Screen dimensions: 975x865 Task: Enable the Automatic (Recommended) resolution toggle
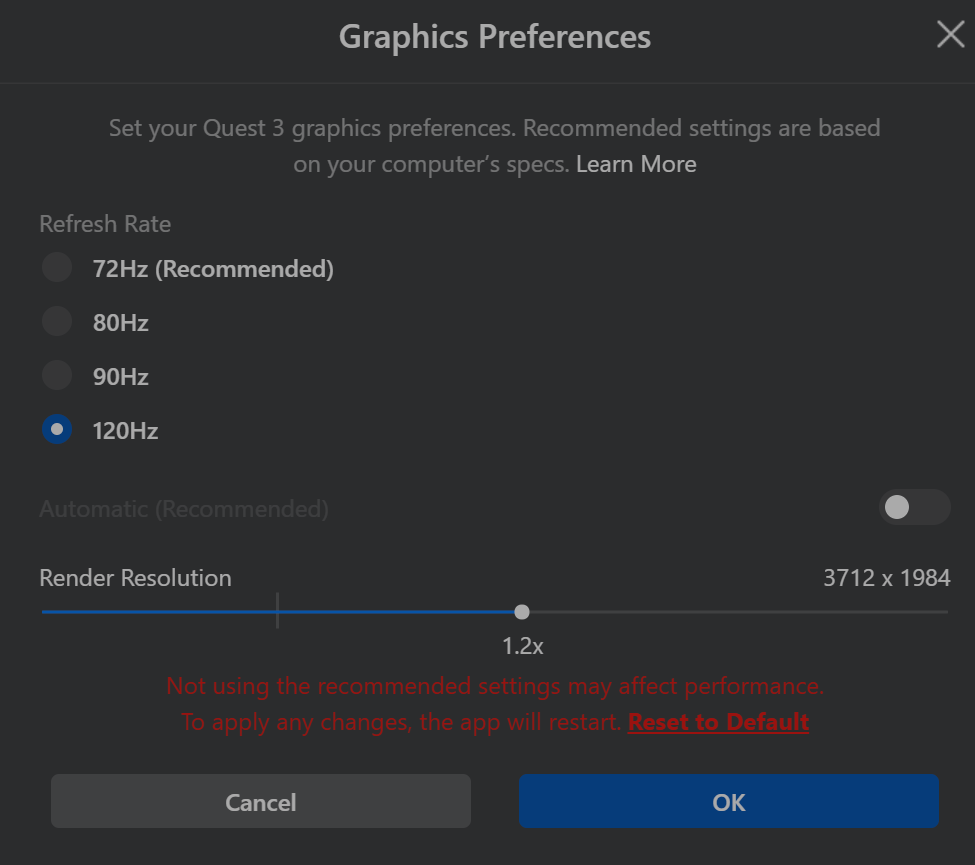click(x=914, y=508)
